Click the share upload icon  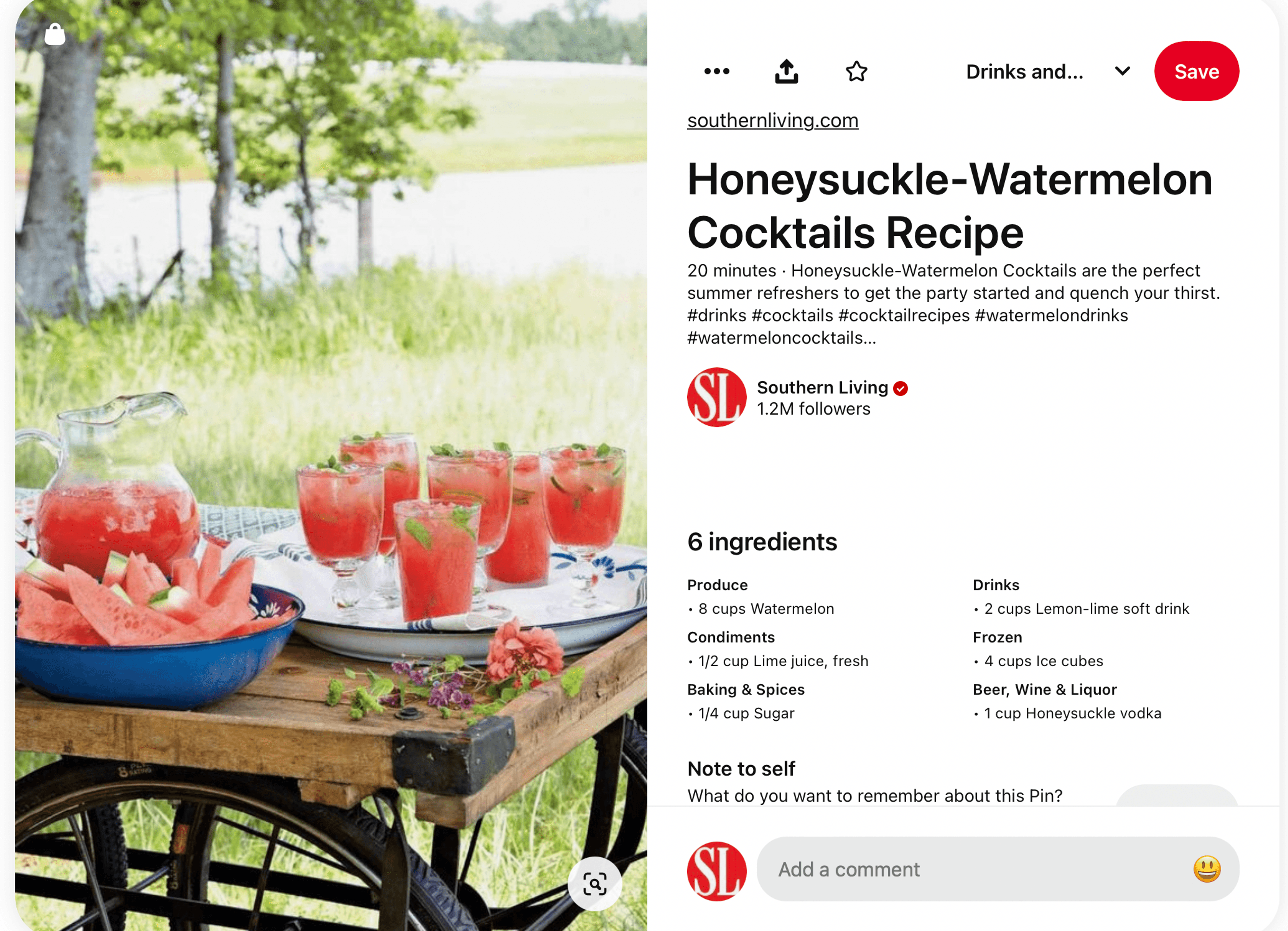[x=787, y=71]
